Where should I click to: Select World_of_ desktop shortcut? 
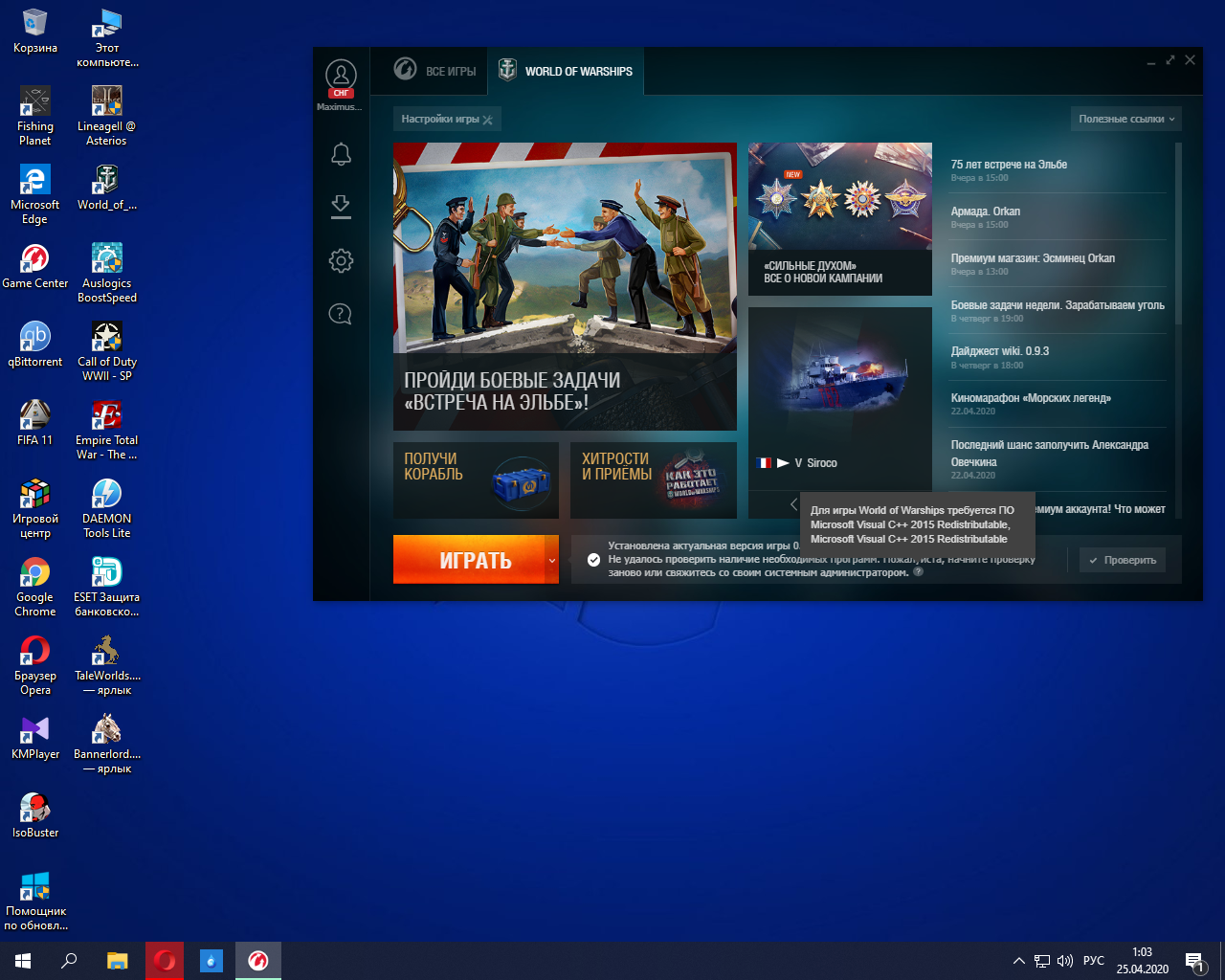pyautogui.click(x=107, y=188)
